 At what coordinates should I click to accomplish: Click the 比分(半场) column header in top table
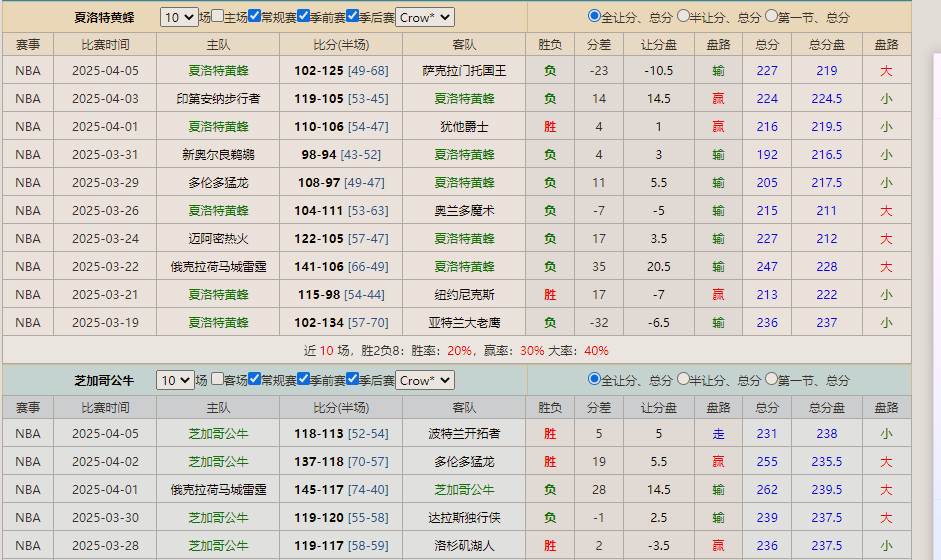tap(341, 45)
